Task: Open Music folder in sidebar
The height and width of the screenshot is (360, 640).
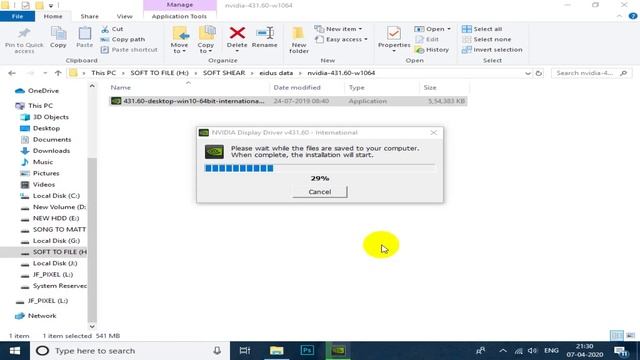Action: (42, 162)
